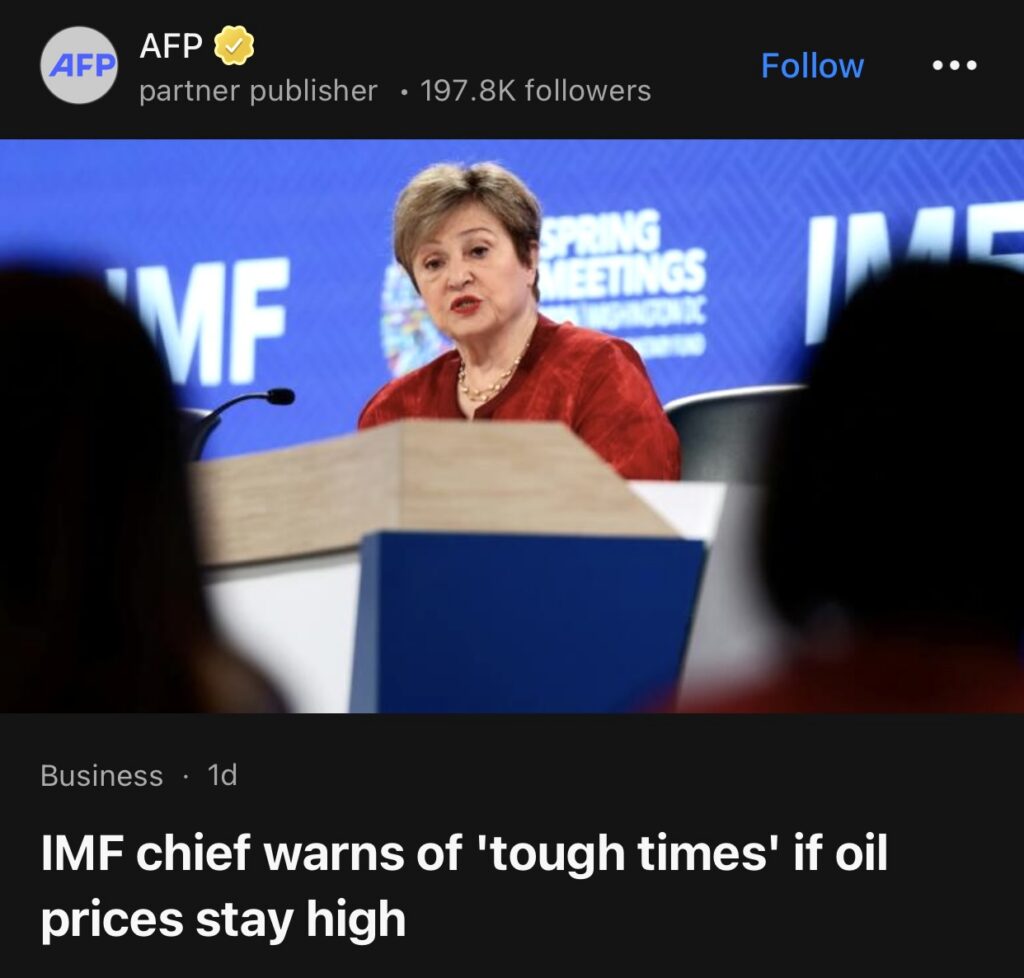Screen dimensions: 1024x978
Task: Tap the 'prices stay high' headline line
Action: coord(223,919)
